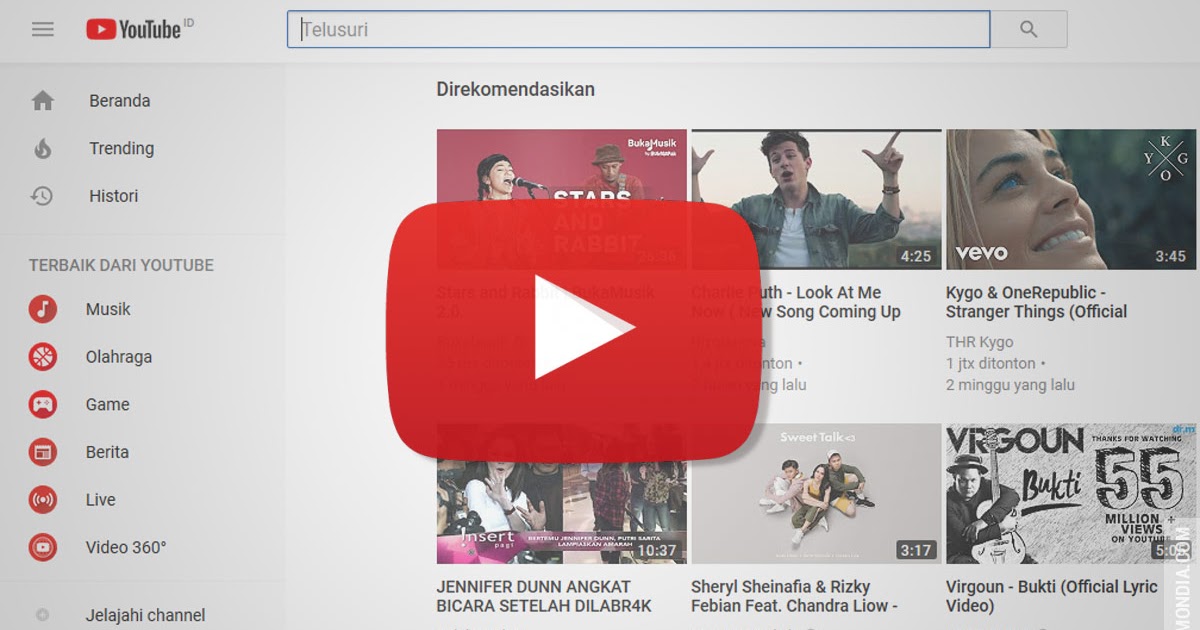Open the Sweet Talk video thumbnail
The height and width of the screenshot is (630, 1200).
coord(816,494)
